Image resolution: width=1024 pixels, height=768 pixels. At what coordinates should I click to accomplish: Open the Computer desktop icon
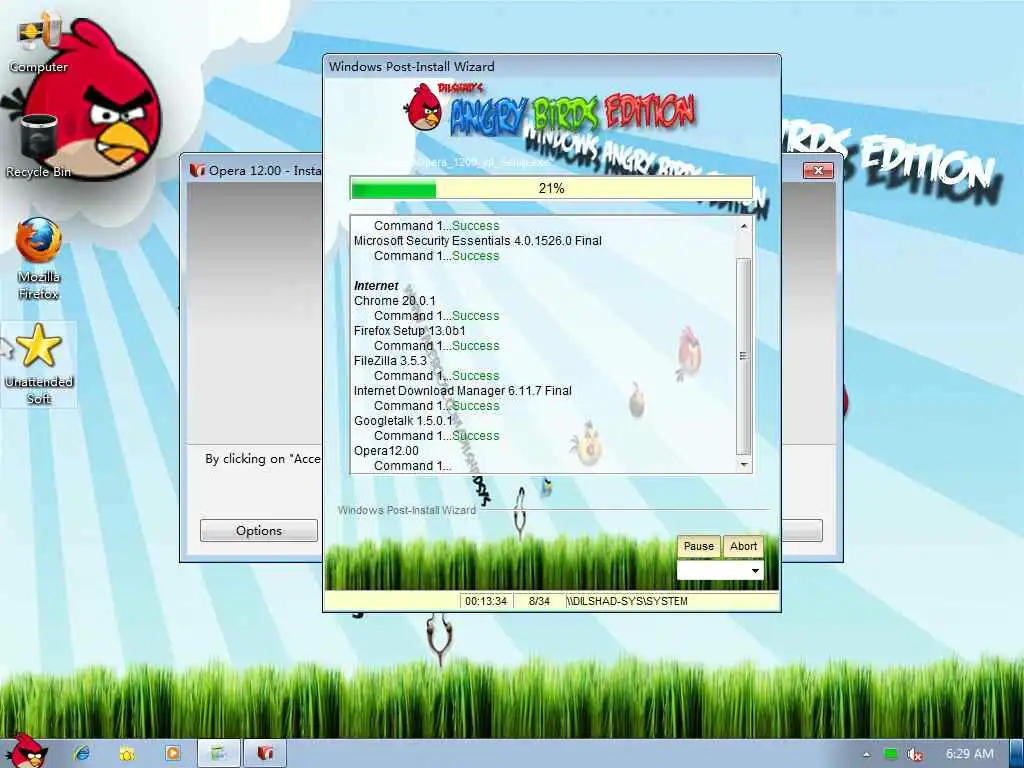[39, 43]
